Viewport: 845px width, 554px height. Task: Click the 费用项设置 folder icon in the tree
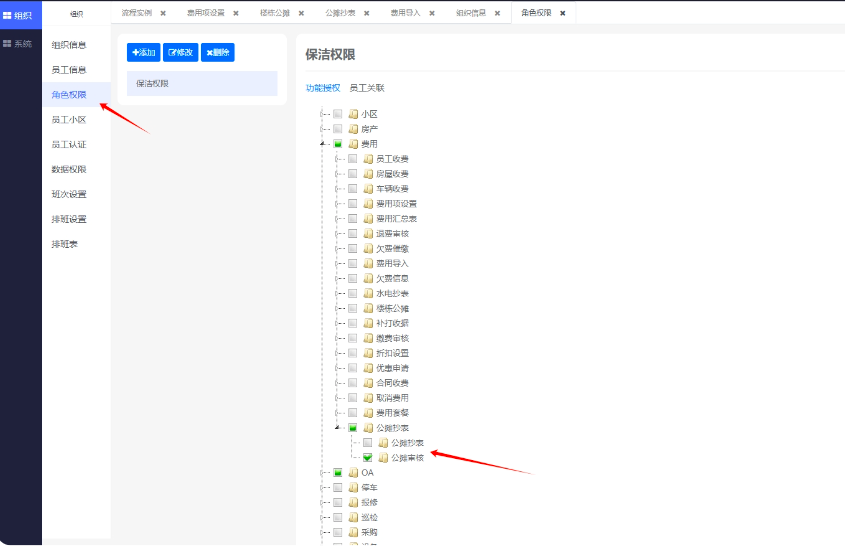(x=369, y=204)
